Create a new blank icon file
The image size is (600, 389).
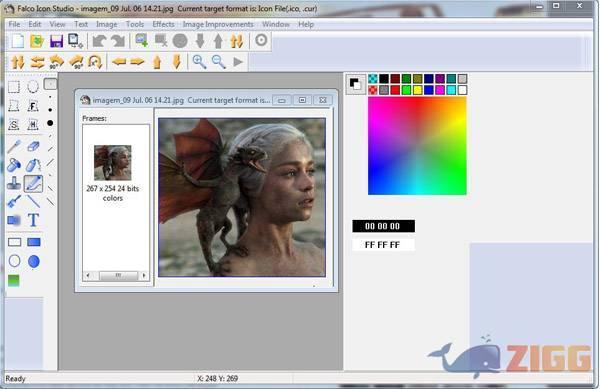click(x=18, y=41)
